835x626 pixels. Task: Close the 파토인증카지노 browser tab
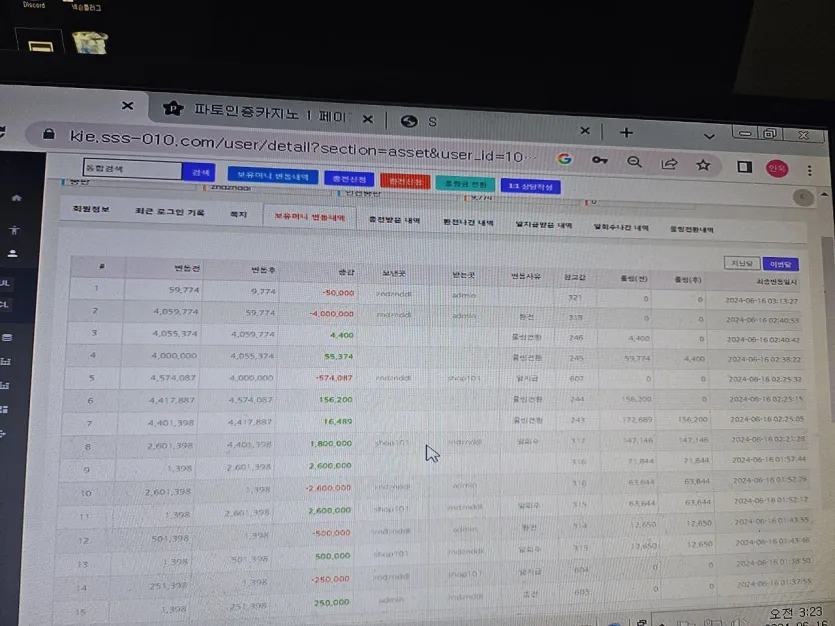(367, 119)
